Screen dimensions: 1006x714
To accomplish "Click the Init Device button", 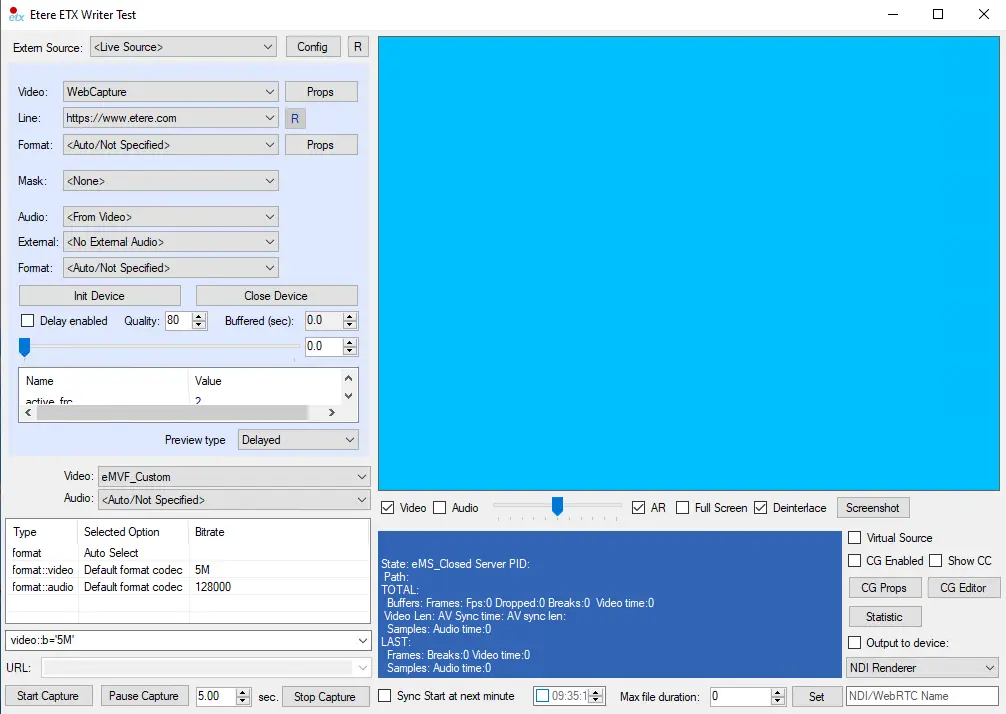I will coord(100,296).
